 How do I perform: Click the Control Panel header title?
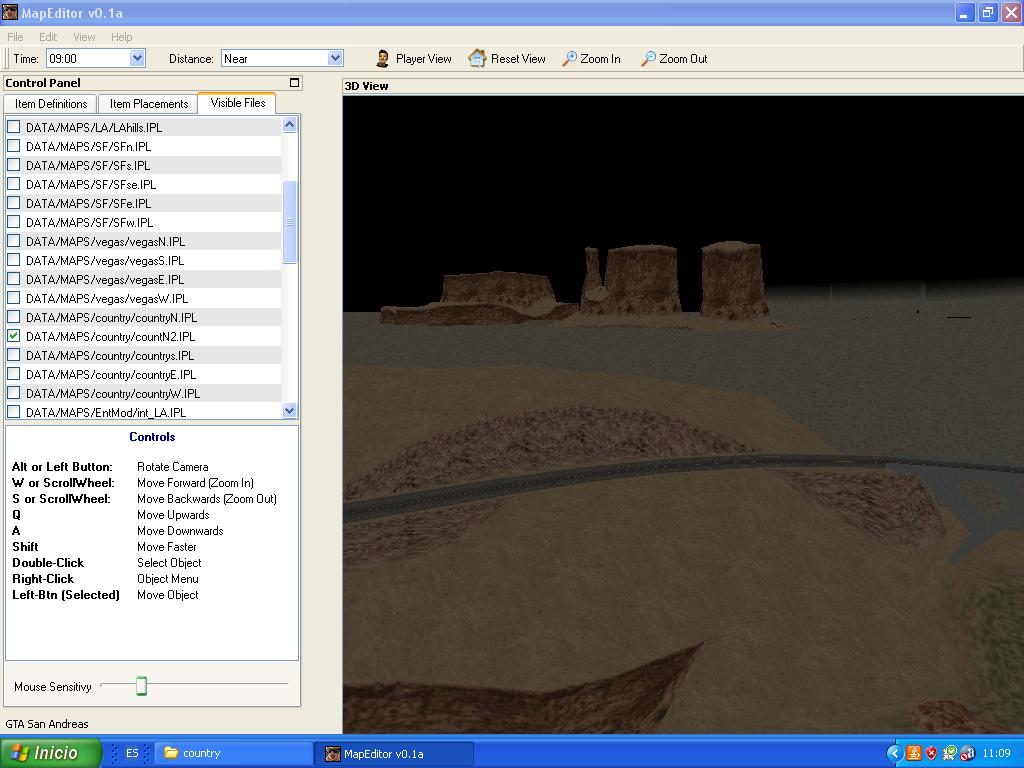click(x=43, y=82)
